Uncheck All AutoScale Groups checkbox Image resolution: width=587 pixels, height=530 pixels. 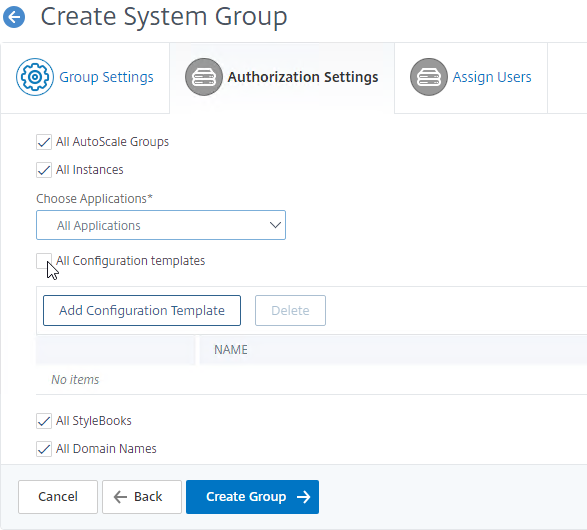pos(44,142)
